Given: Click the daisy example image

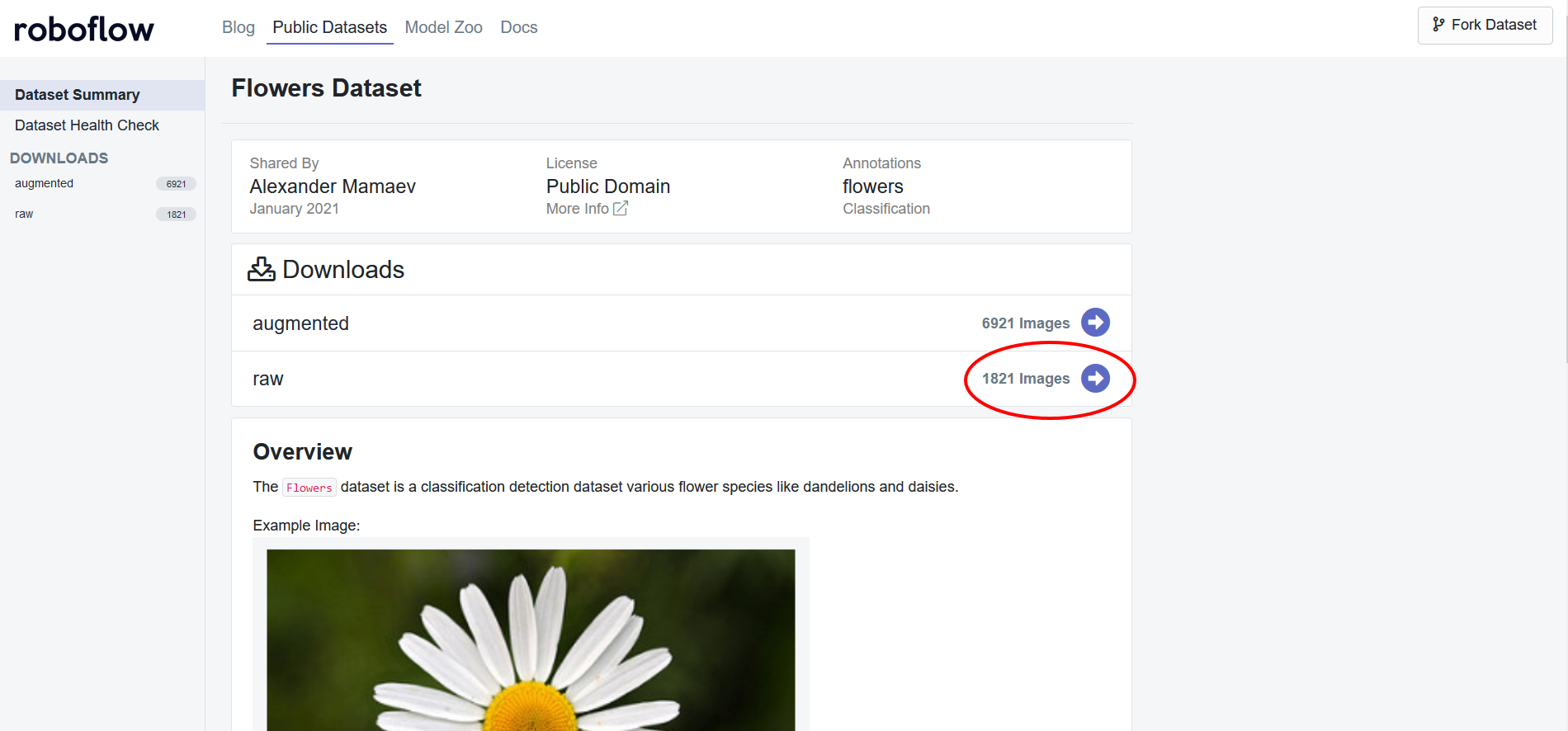Looking at the screenshot, I should pyautogui.click(x=531, y=639).
